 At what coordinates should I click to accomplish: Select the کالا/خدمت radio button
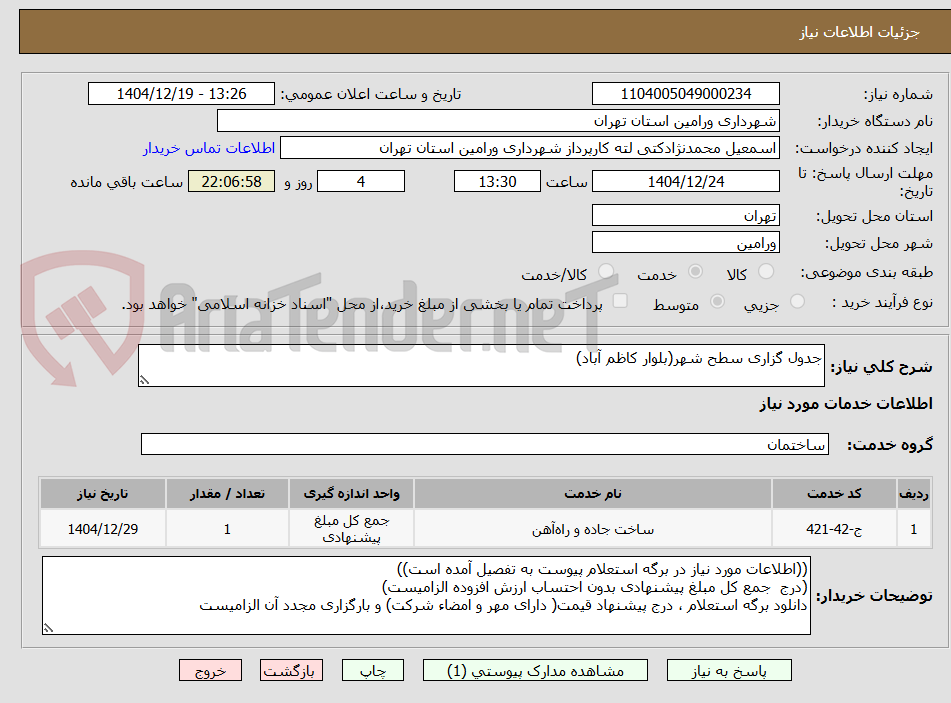605,272
